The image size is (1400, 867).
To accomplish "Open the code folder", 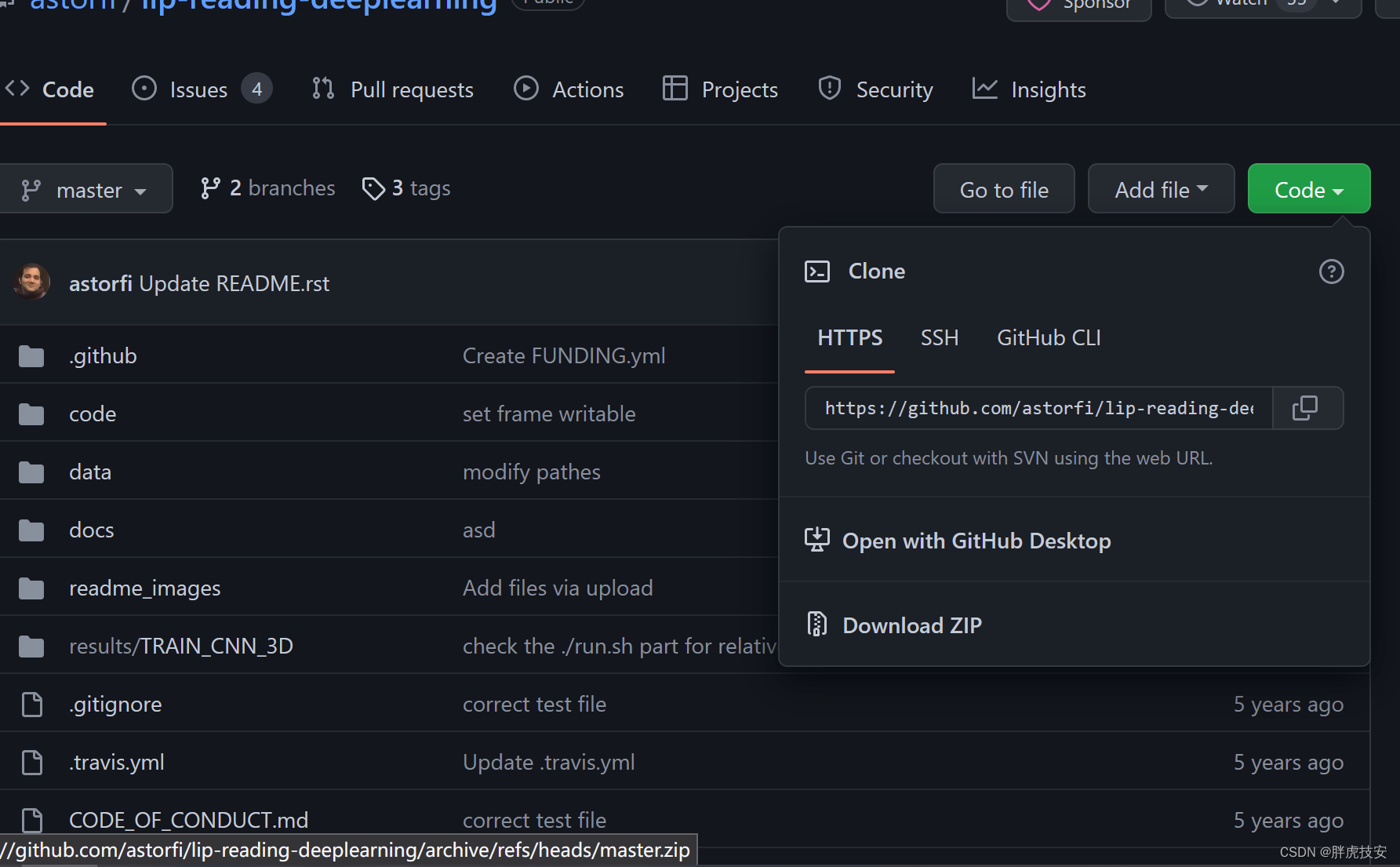I will coord(93,414).
